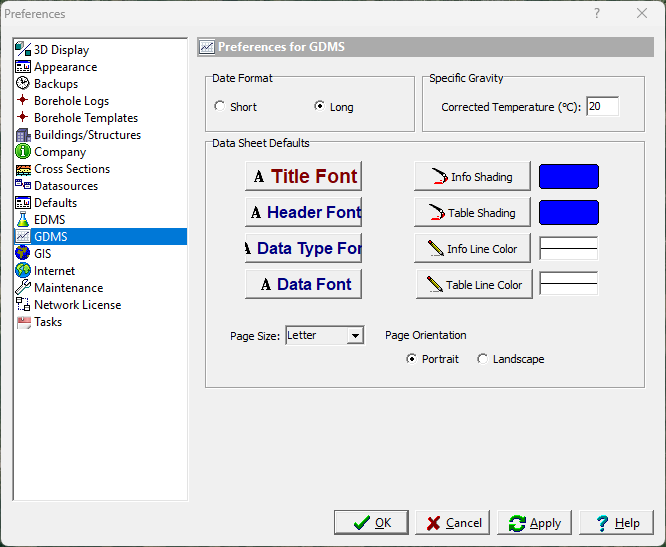
Task: Switch to Borehole Templates preferences
Action: point(85,118)
